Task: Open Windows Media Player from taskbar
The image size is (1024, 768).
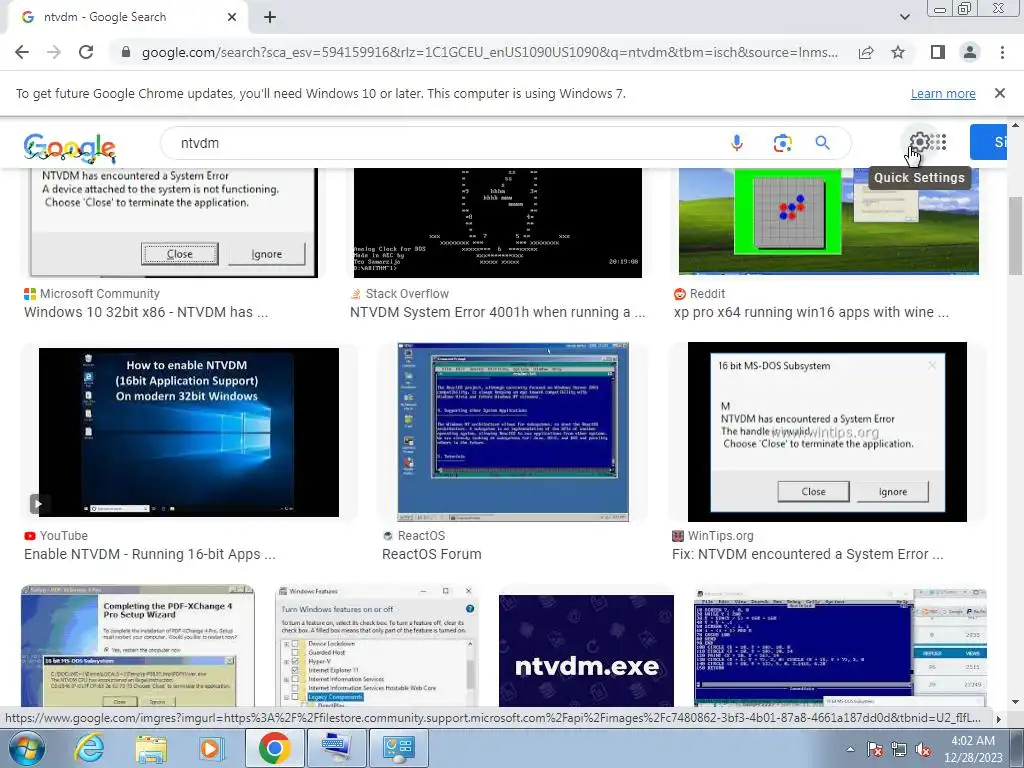Action: (210, 748)
